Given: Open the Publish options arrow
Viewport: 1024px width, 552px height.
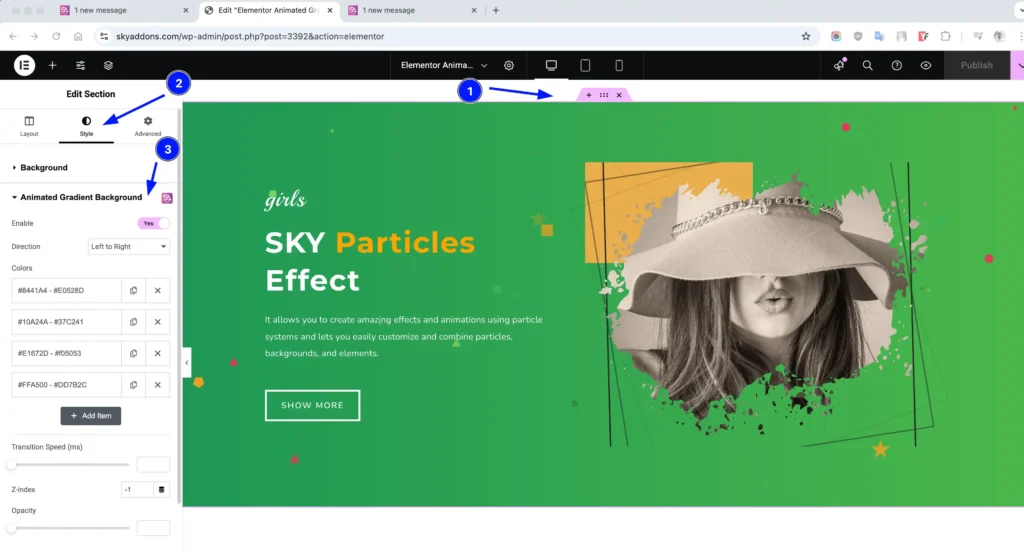Looking at the screenshot, I should 1018,65.
